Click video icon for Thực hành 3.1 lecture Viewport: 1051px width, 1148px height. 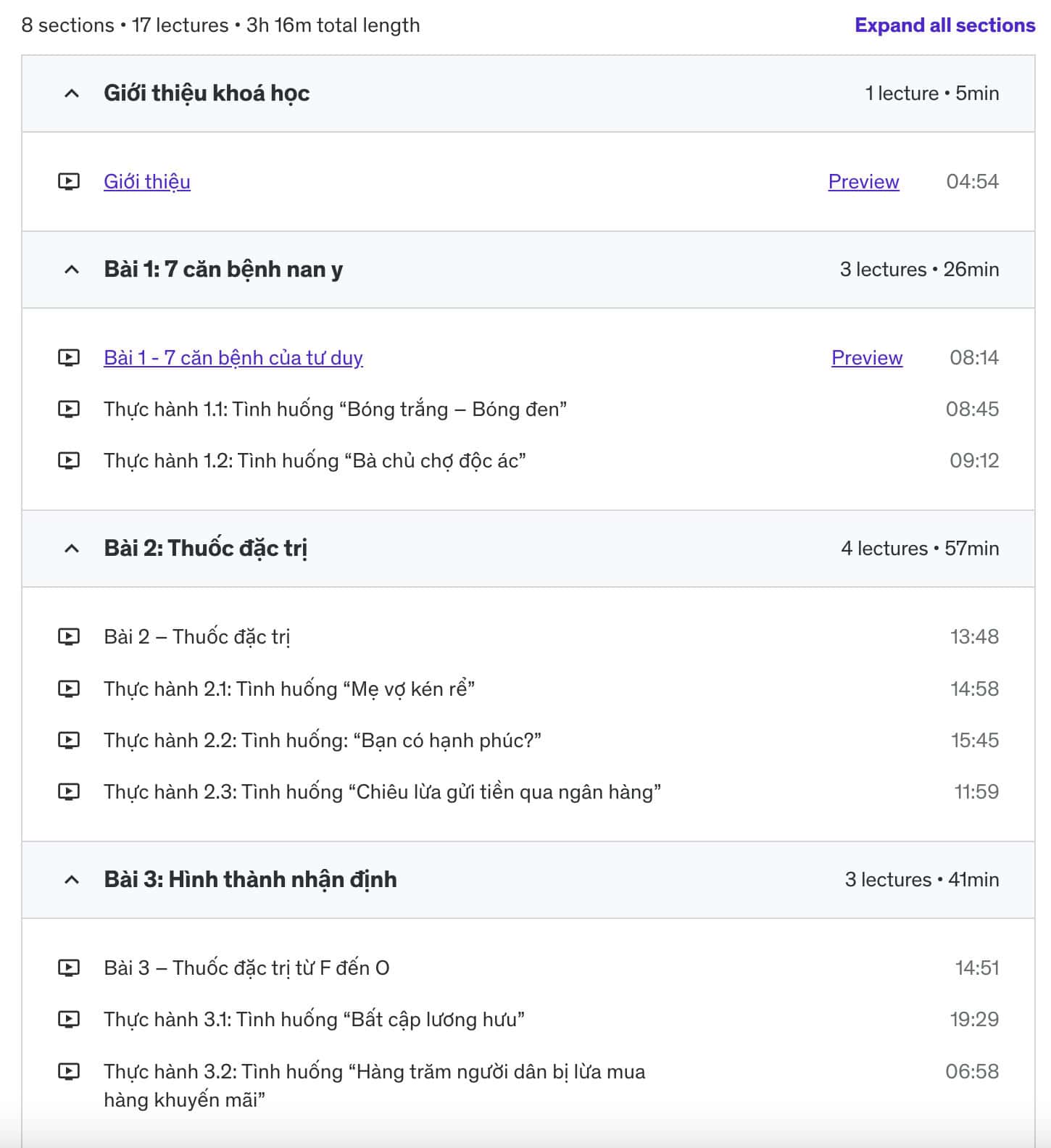[x=69, y=1019]
